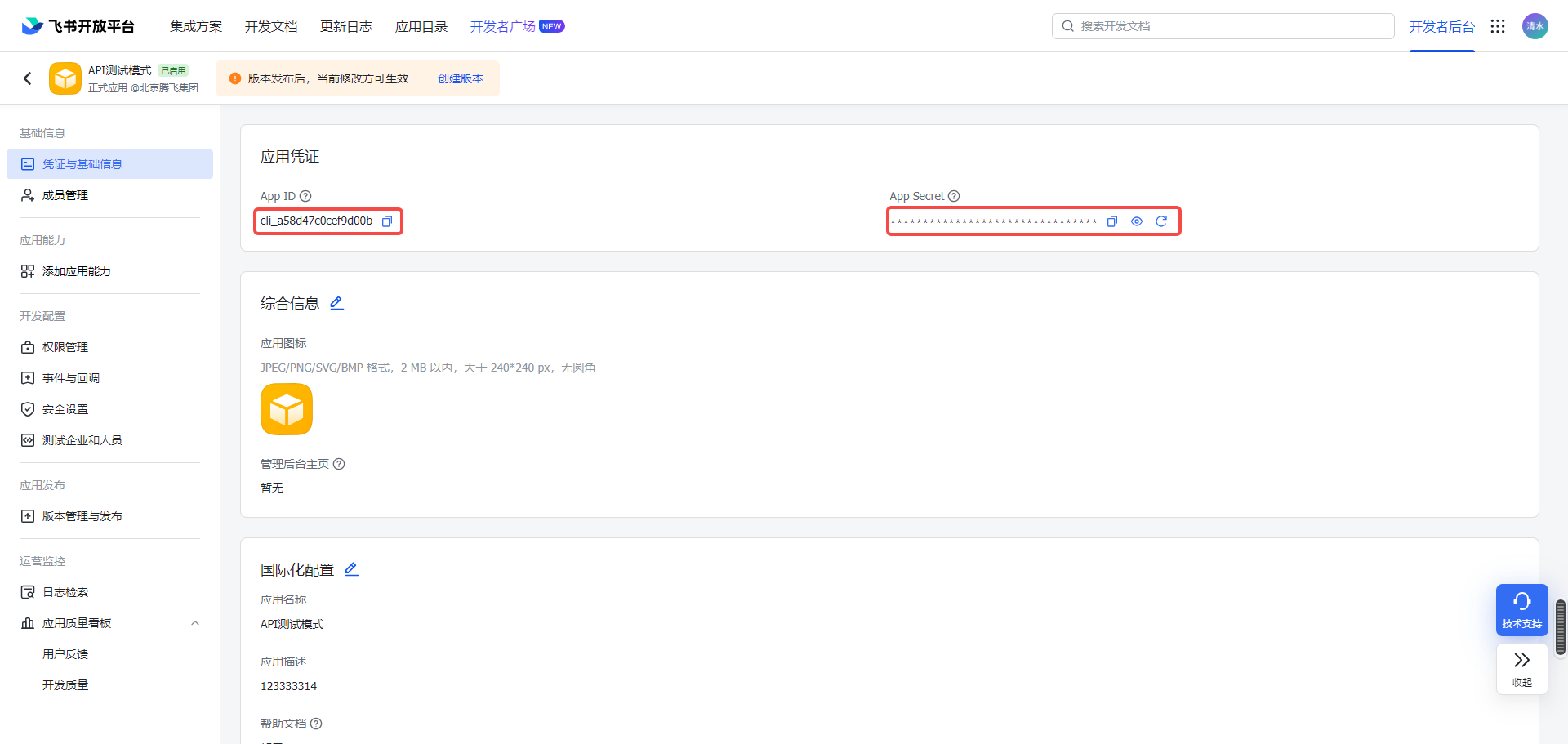Edit the 综合信息 section
The width and height of the screenshot is (1568, 744).
[336, 303]
